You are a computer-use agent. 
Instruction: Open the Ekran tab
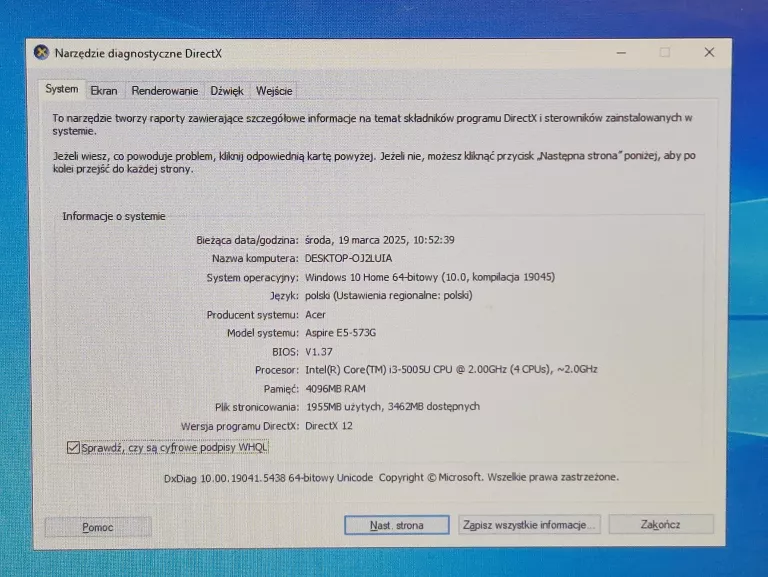coord(104,91)
